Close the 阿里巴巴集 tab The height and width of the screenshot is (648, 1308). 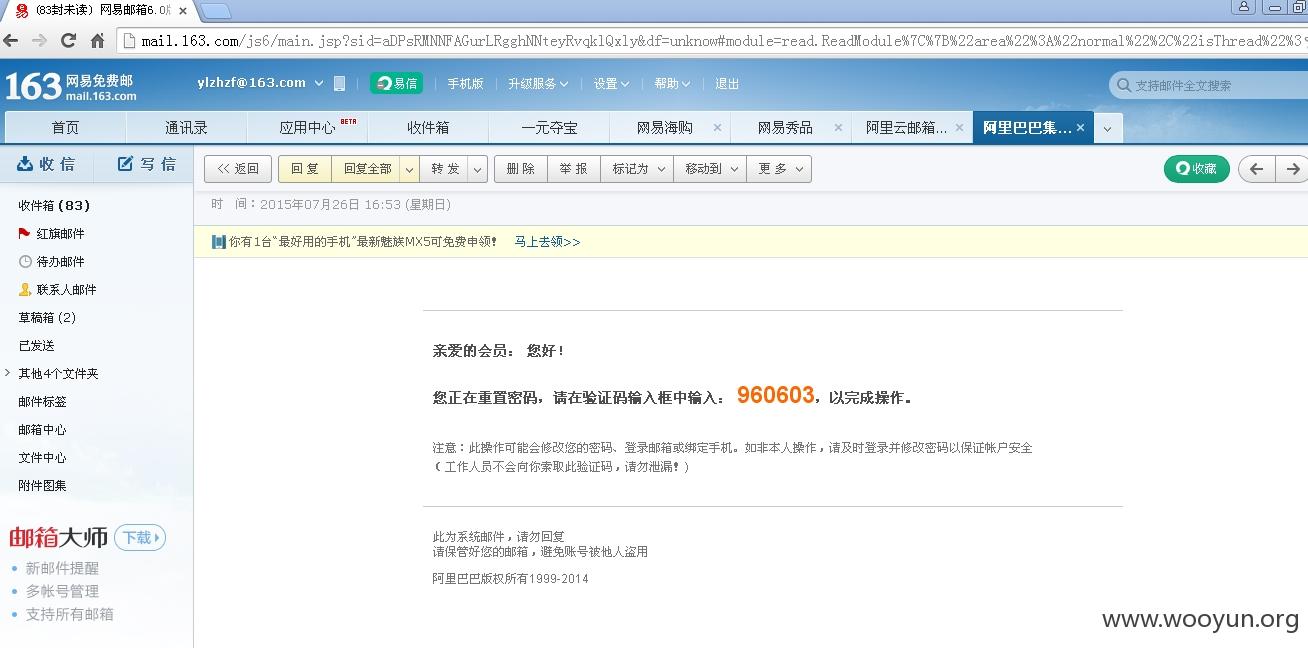click(1080, 127)
